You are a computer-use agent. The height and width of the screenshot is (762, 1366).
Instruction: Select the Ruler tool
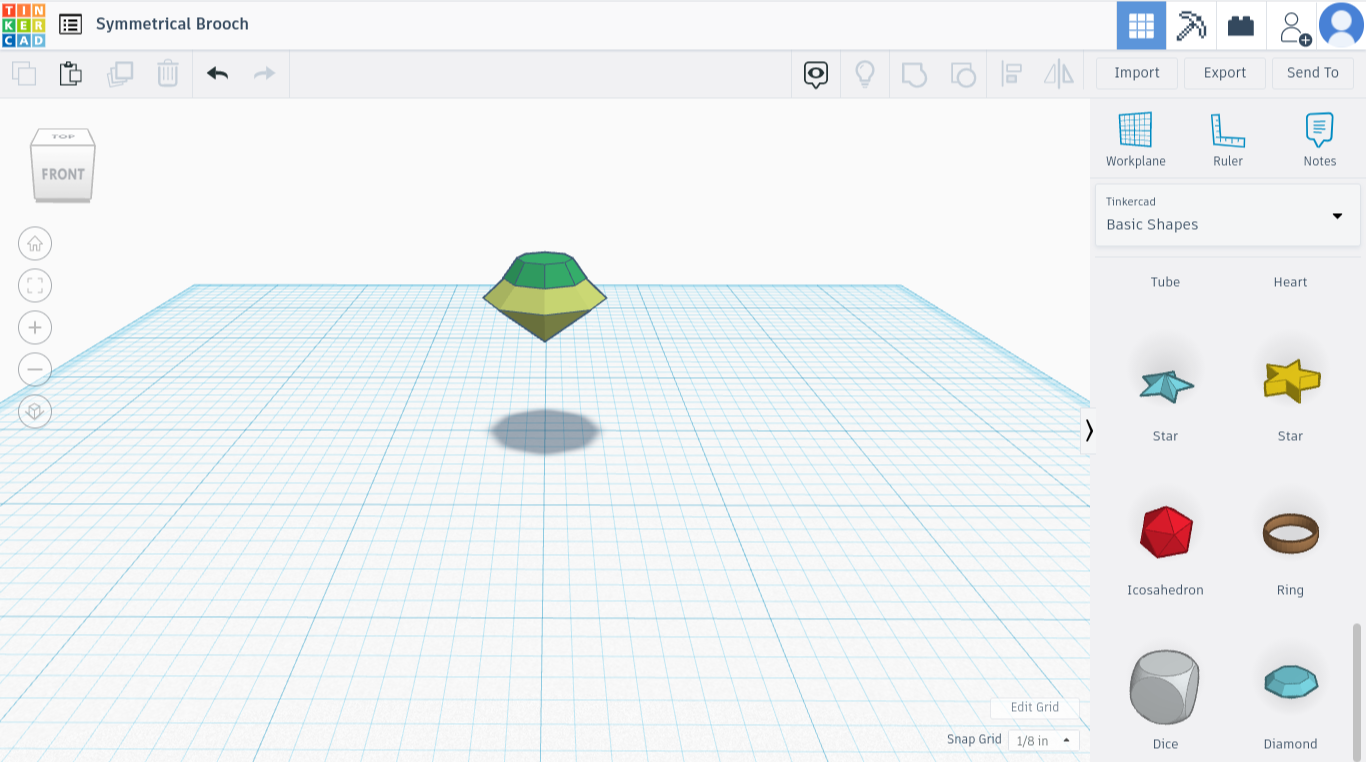pos(1228,139)
